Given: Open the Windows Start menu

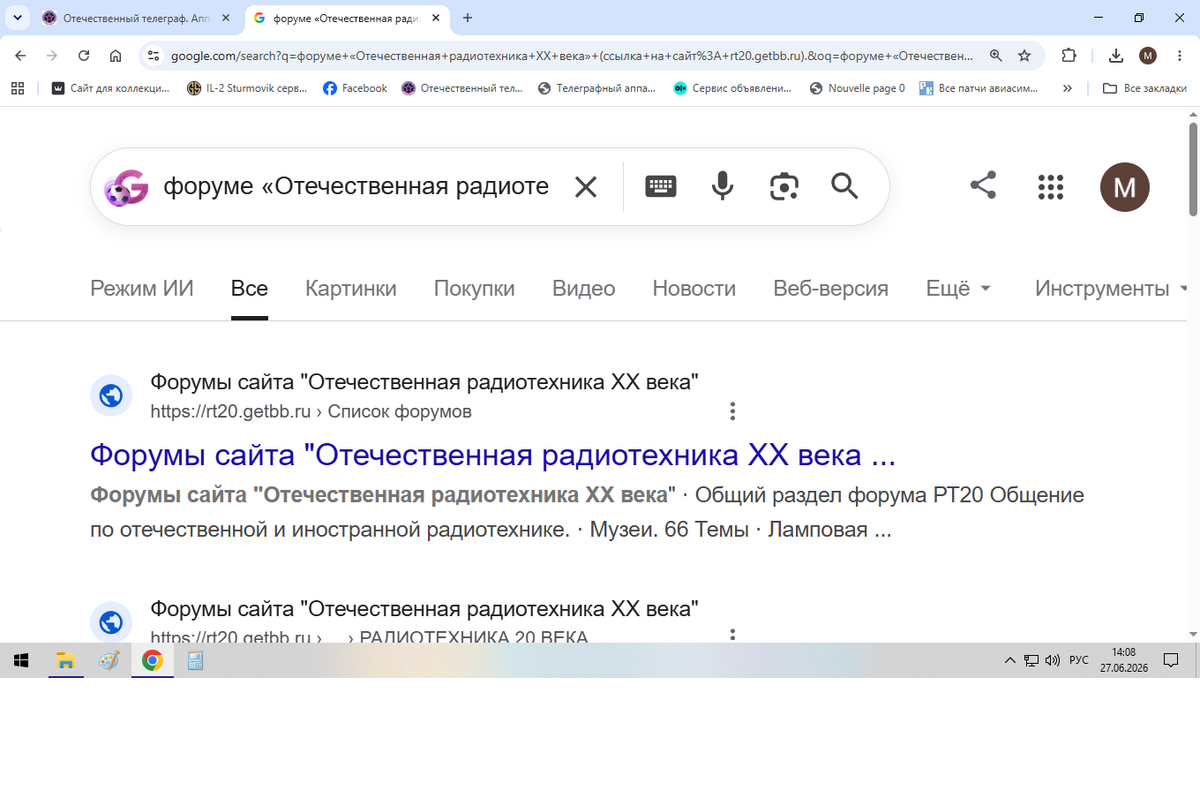Looking at the screenshot, I should tap(22, 660).
